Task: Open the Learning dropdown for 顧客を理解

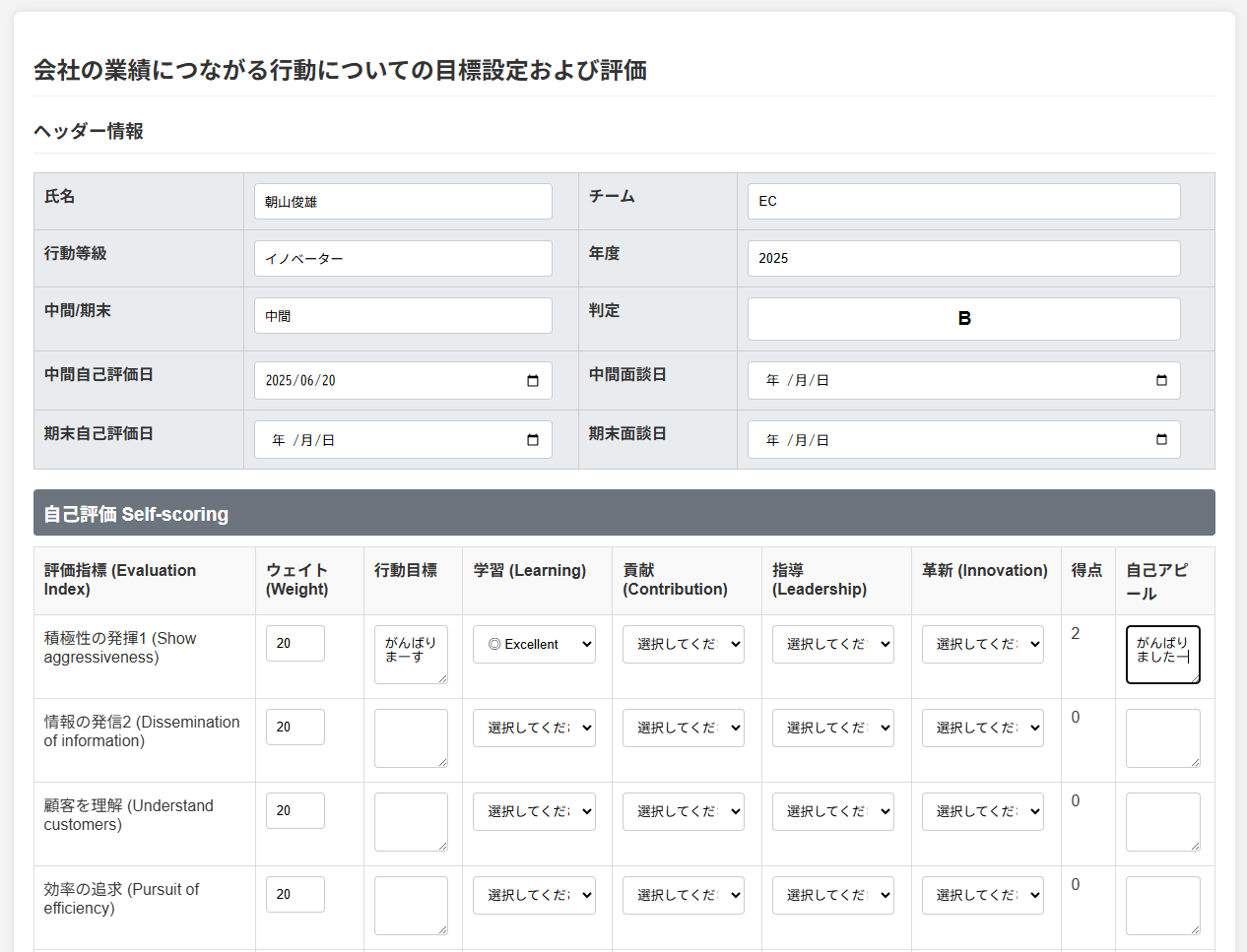Action: (x=534, y=811)
